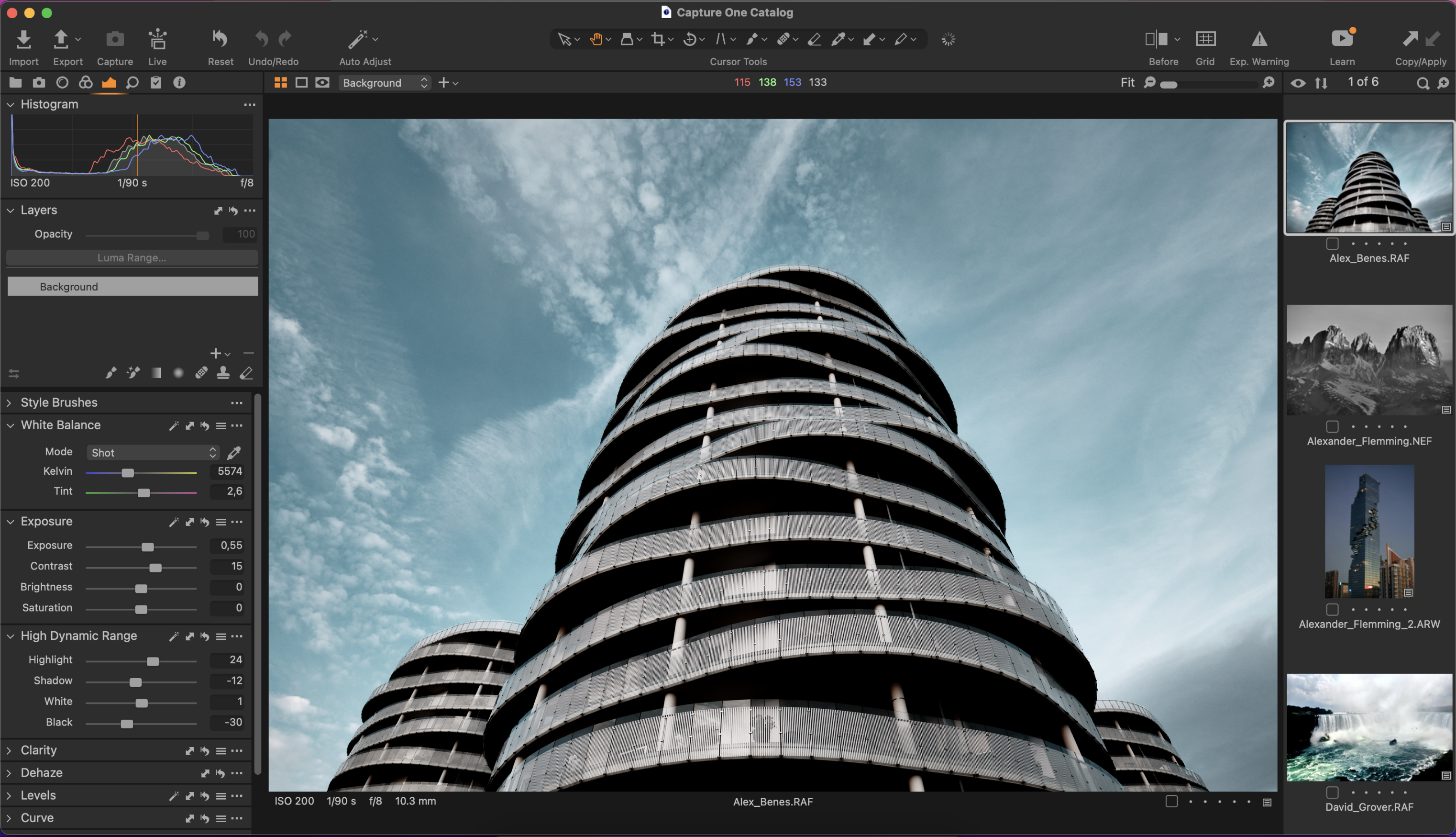Select the Draw Mask brush in Layers
Image resolution: width=1456 pixels, height=837 pixels.
tap(110, 373)
